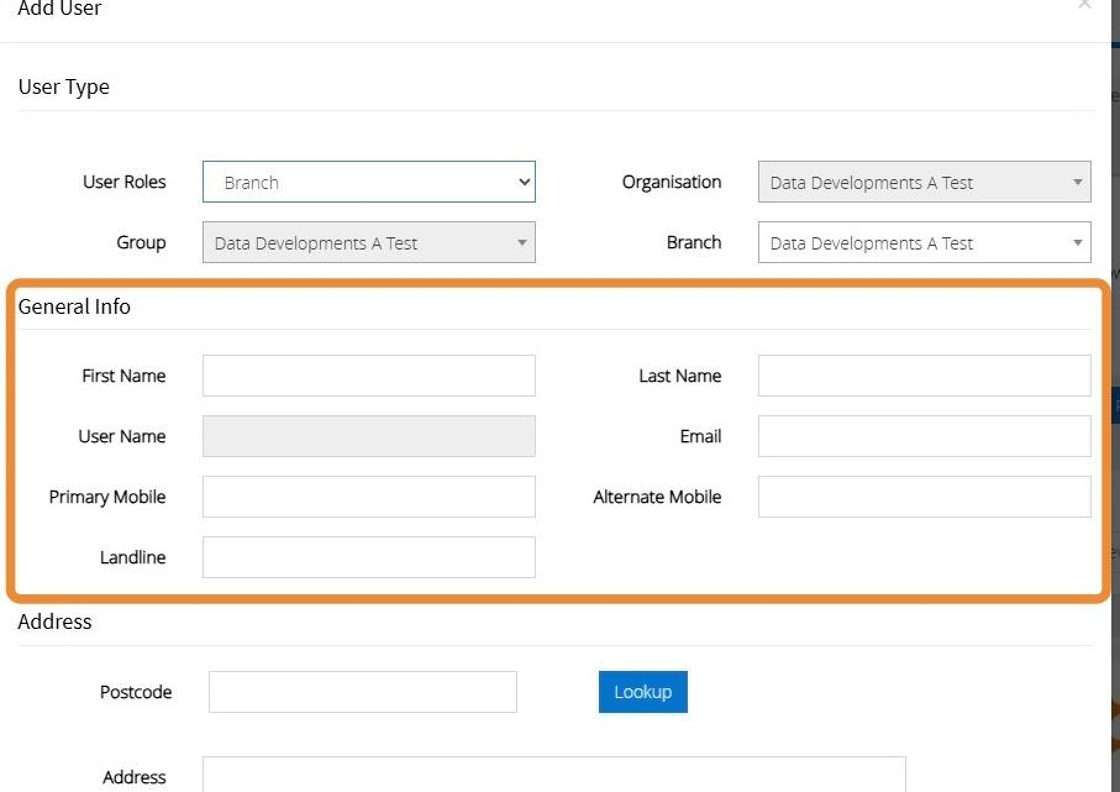Close the Add User dialog

pos(1084,5)
